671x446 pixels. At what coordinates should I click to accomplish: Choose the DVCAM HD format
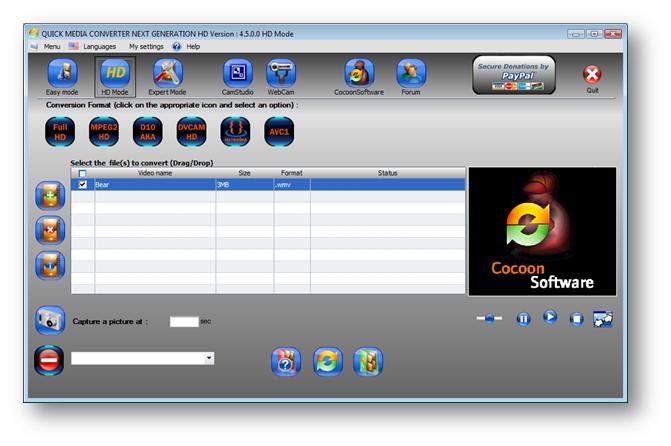[191, 132]
